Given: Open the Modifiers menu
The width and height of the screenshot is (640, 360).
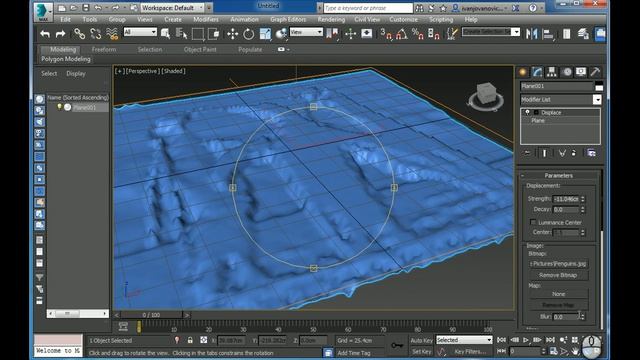Looking at the screenshot, I should click(x=206, y=19).
